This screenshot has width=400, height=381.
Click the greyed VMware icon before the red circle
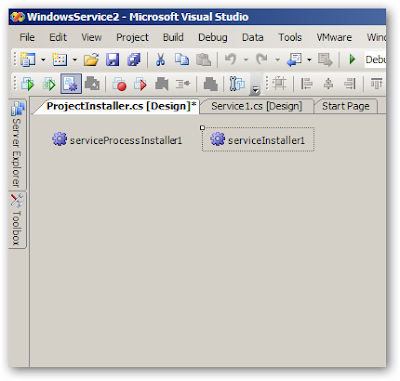92,83
